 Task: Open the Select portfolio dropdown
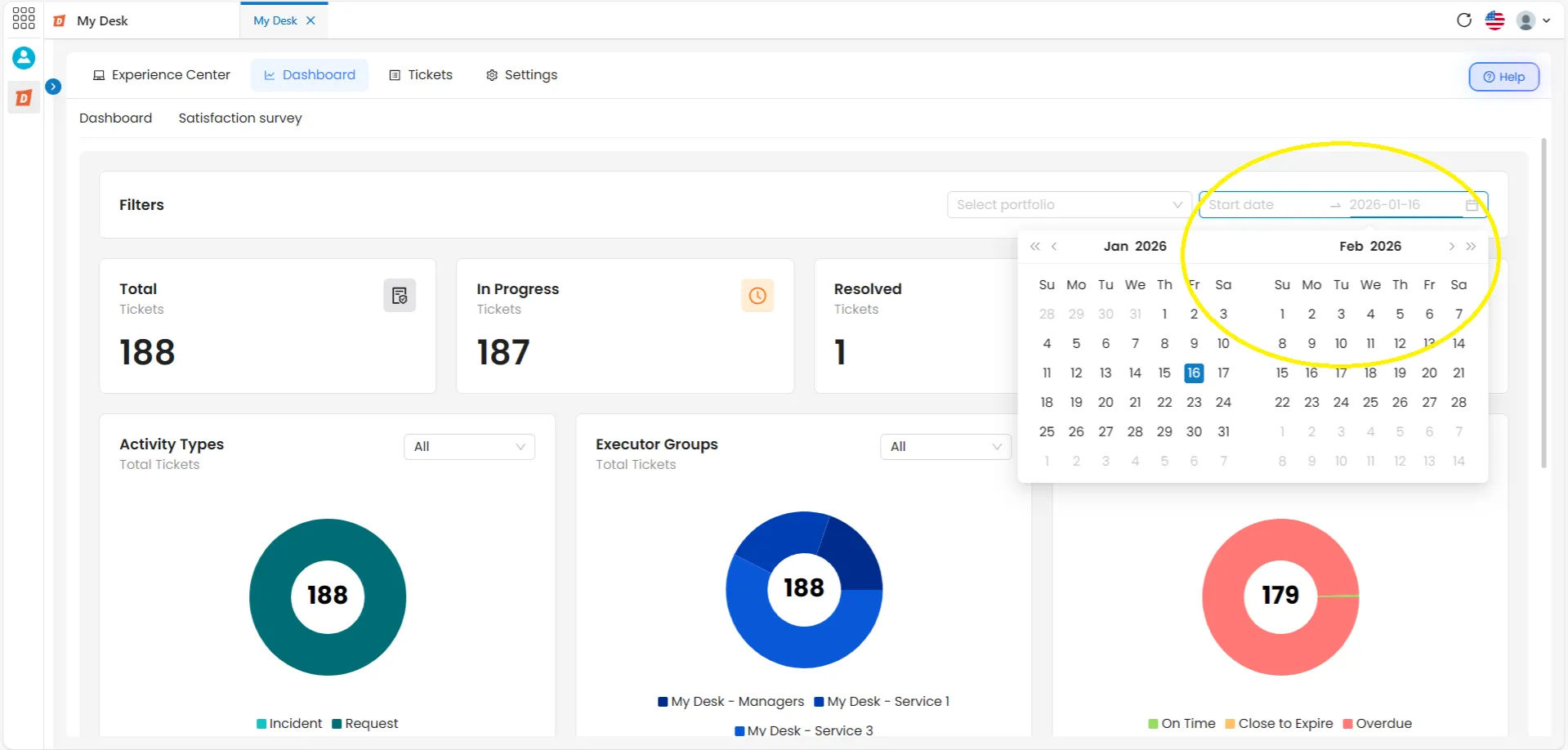pos(1069,204)
